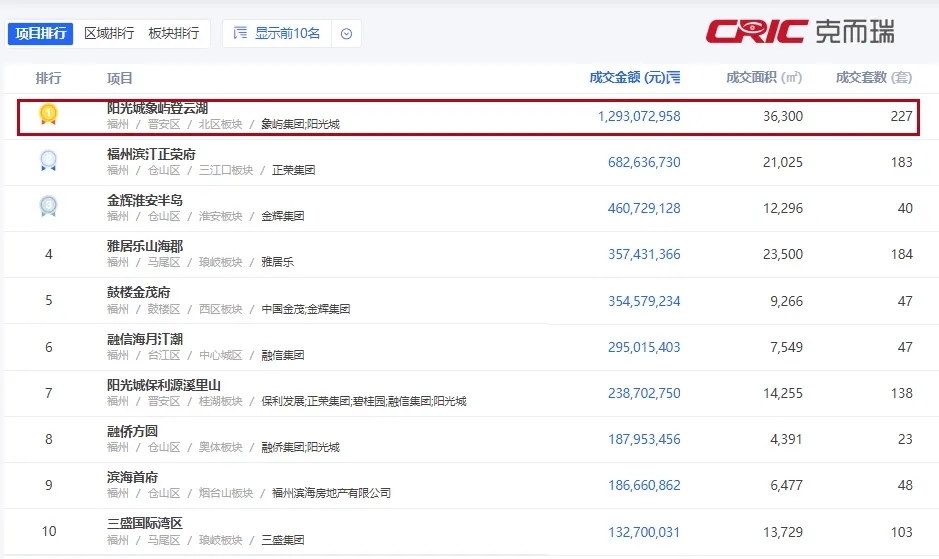Viewport: 939px width, 559px height.
Task: Click units count 183
Action: [901, 162]
